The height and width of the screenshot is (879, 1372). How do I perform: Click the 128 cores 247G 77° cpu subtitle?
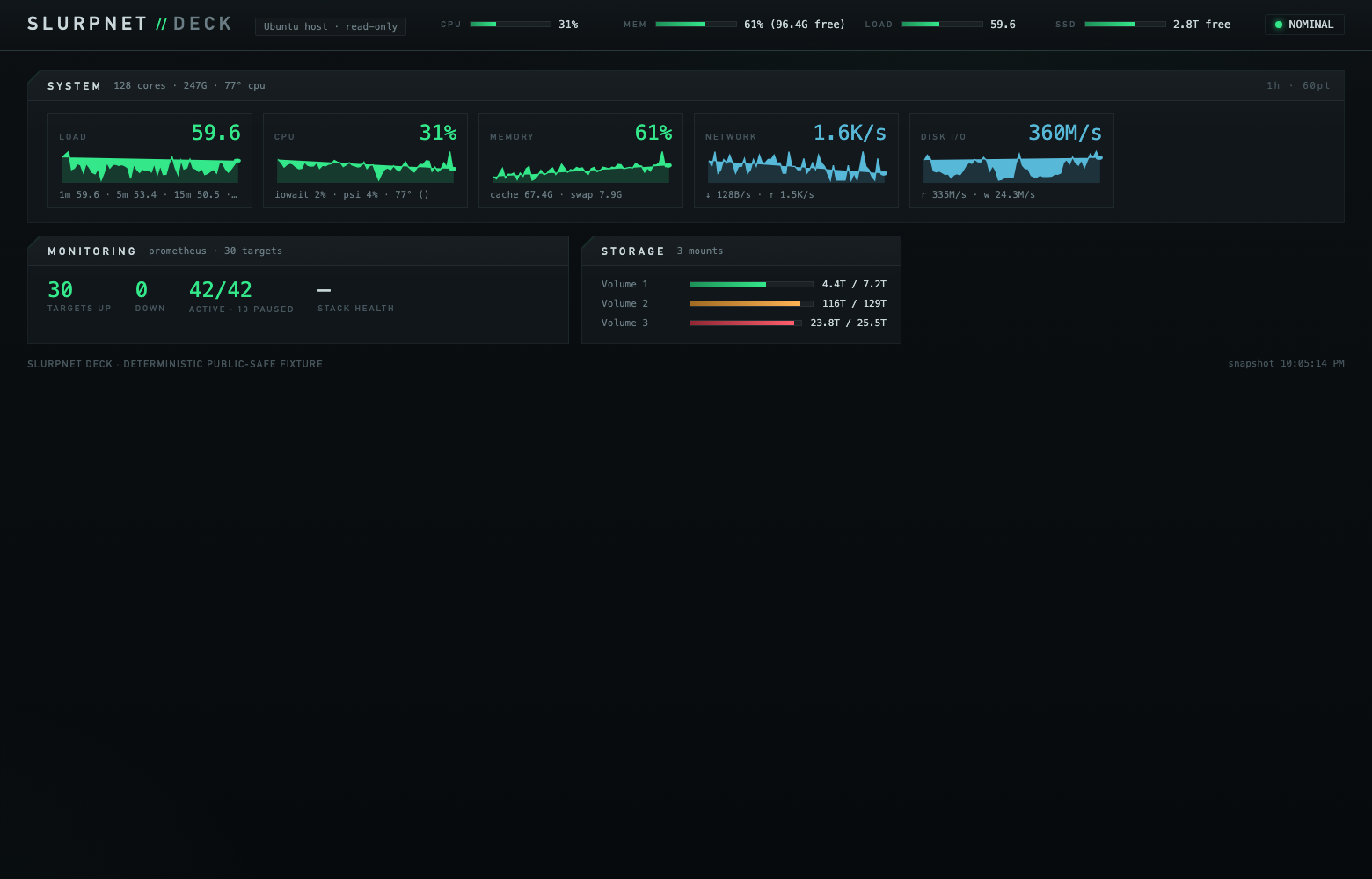[189, 86]
